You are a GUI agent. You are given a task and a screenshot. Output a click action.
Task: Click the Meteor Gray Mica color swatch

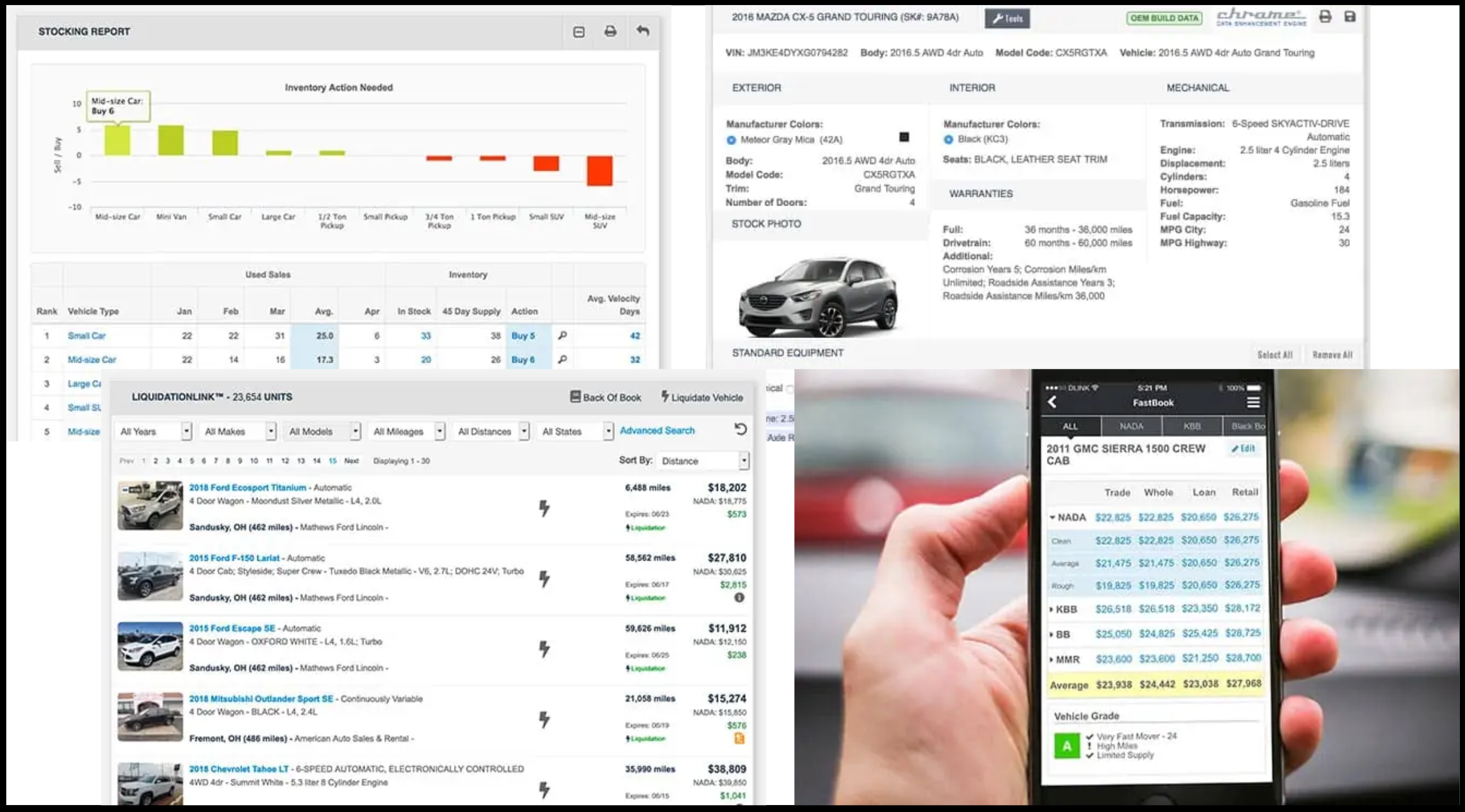click(904, 137)
